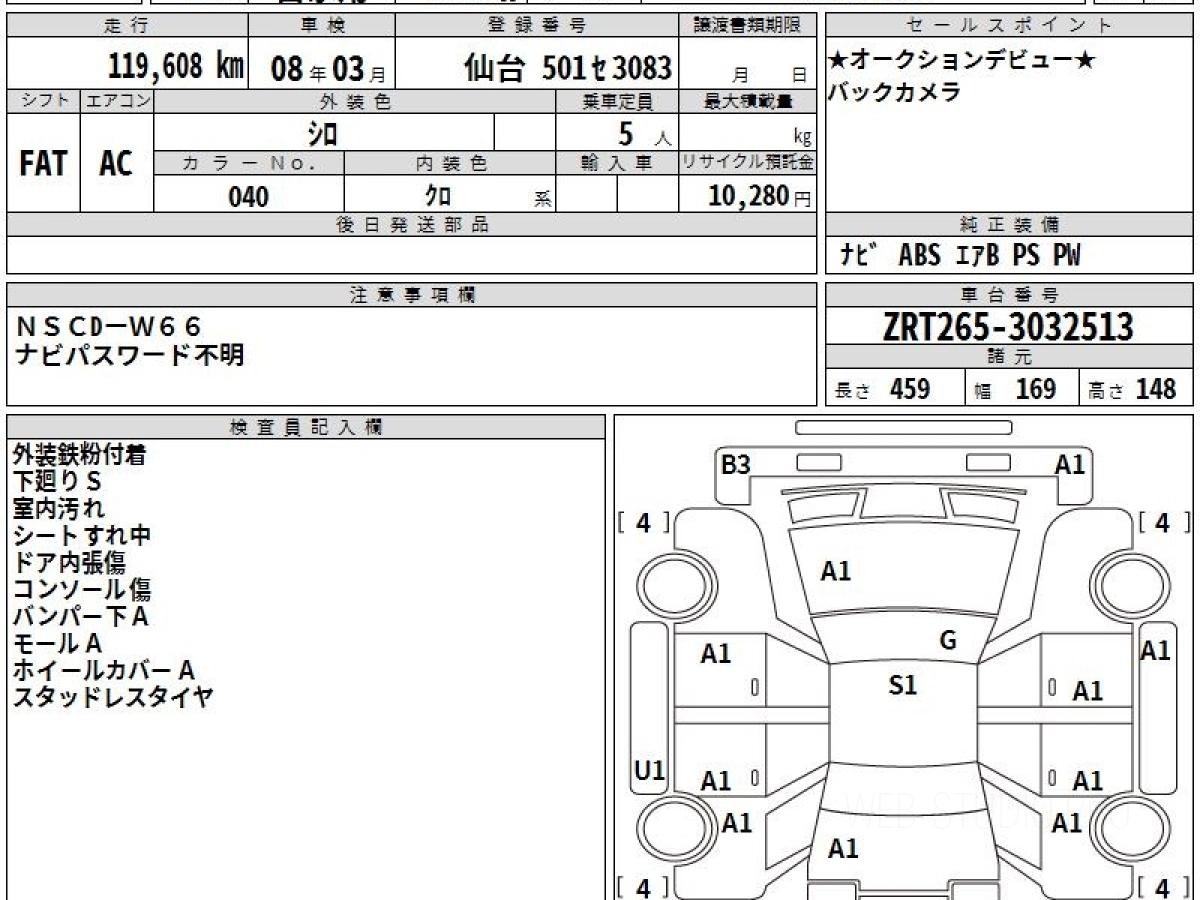Select the seating capacity 5人
The width and height of the screenshot is (1200, 900).
(643, 133)
